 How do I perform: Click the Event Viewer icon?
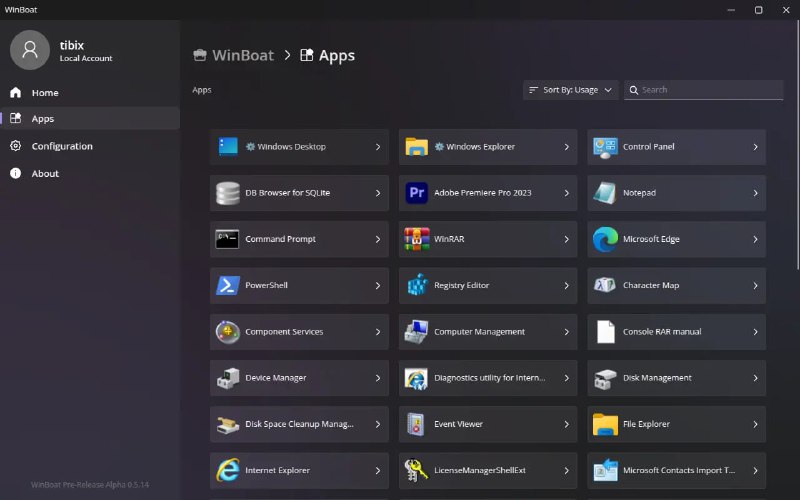[x=416, y=424]
